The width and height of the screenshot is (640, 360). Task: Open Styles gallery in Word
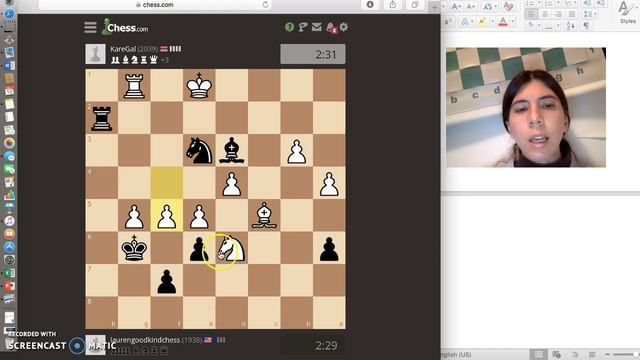tap(627, 12)
